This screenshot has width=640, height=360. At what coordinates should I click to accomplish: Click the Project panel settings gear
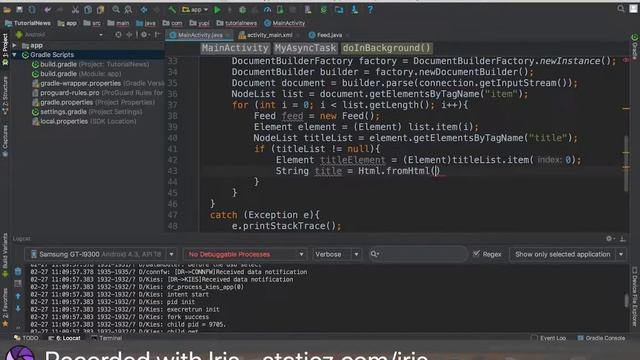click(144, 35)
